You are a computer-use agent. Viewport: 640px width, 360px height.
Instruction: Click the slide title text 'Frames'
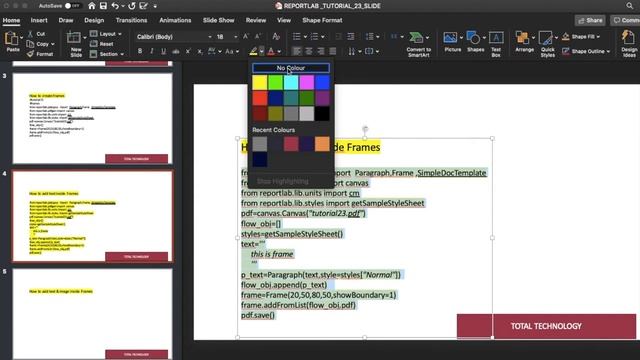[363, 147]
